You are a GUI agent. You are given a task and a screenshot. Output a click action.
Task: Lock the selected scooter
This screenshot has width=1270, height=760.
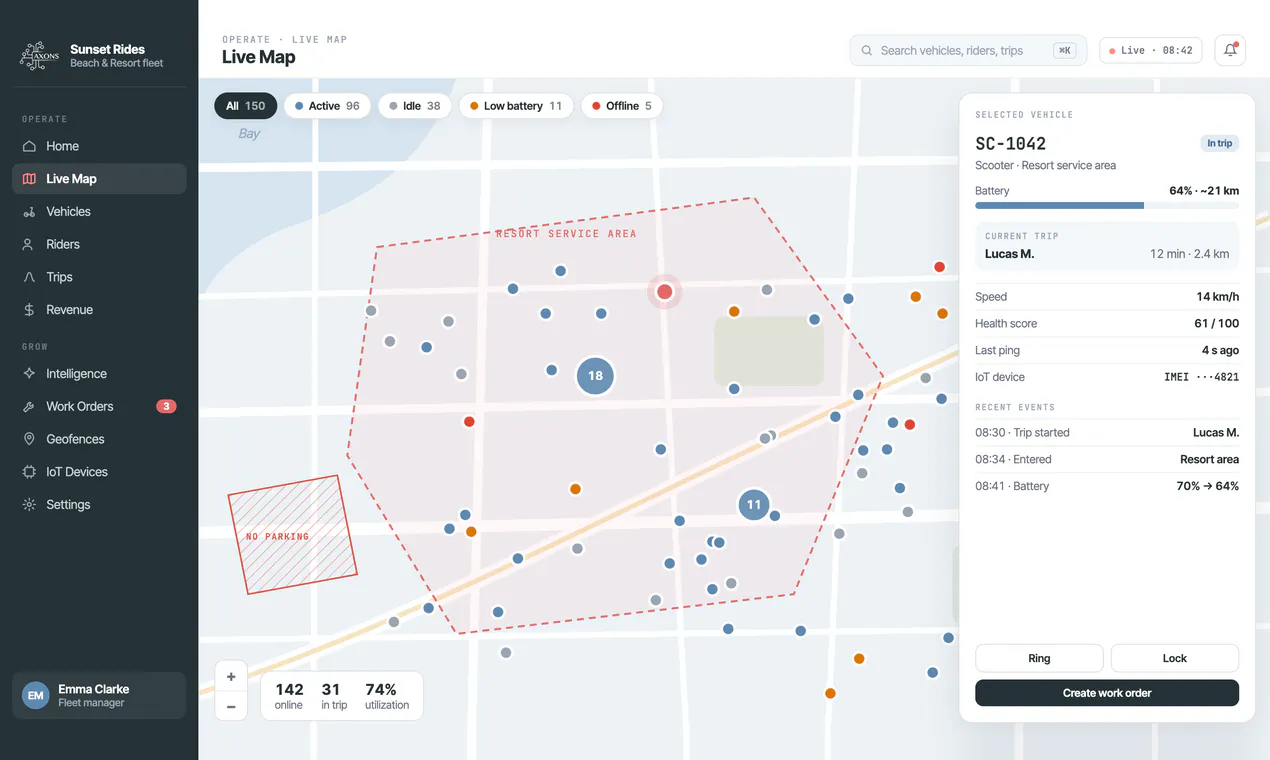coord(1175,658)
